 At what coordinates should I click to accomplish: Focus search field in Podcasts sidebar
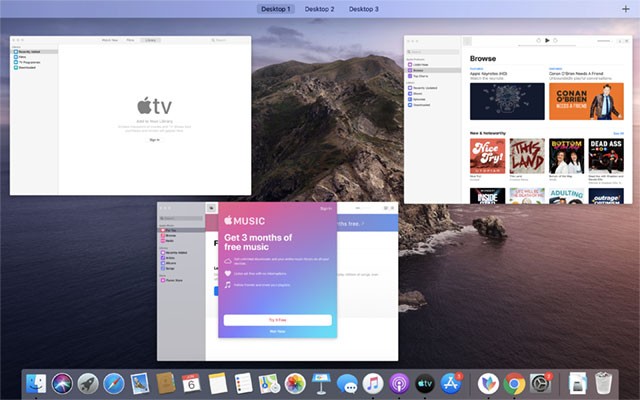433,52
